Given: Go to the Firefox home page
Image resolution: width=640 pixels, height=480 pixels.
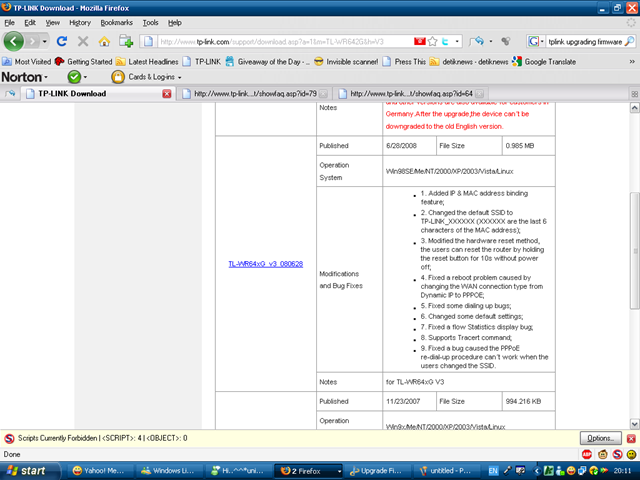Looking at the screenshot, I should (105, 41).
